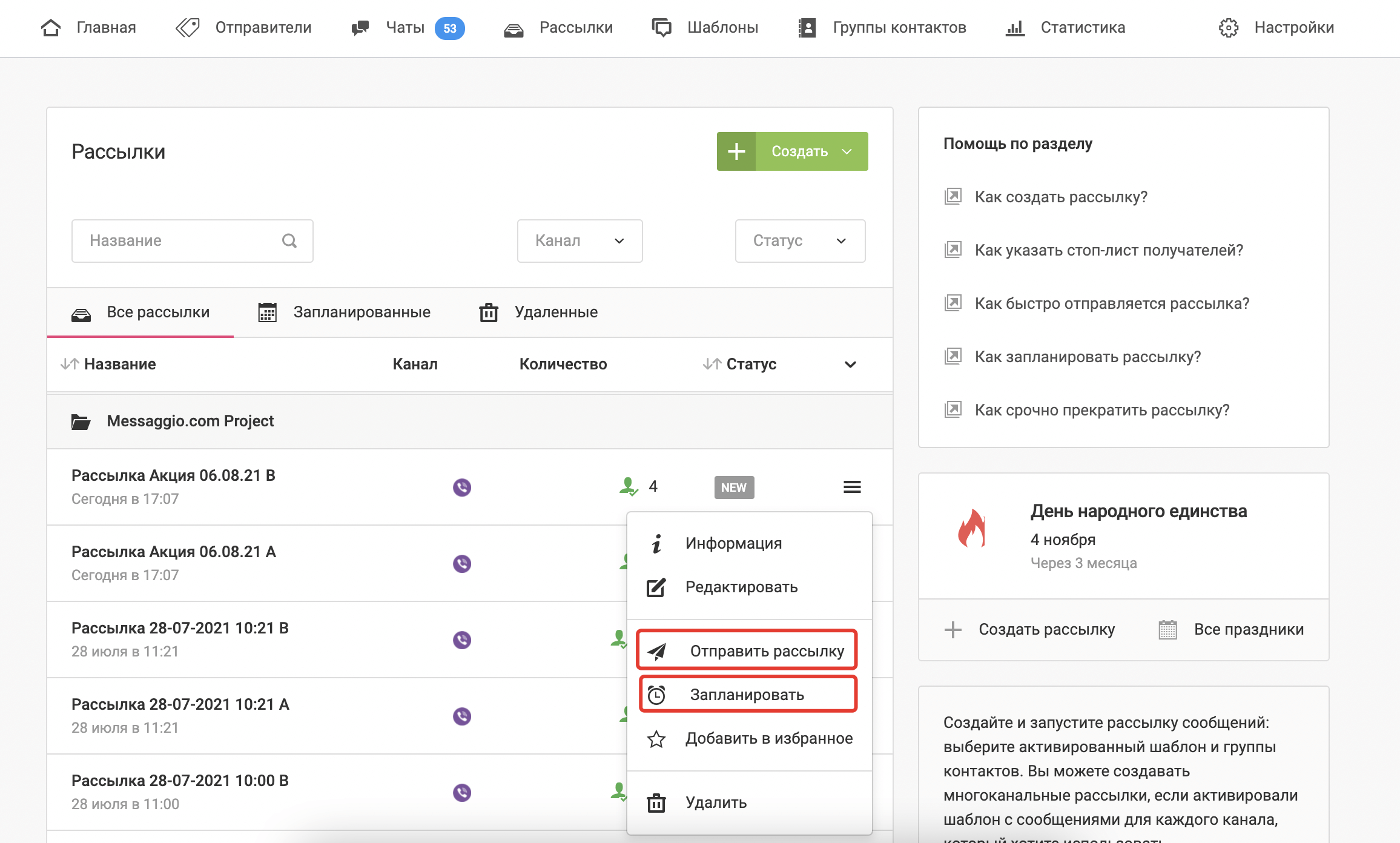The width and height of the screenshot is (1400, 843).
Task: Click the statistics bar chart icon
Action: coord(1015,28)
